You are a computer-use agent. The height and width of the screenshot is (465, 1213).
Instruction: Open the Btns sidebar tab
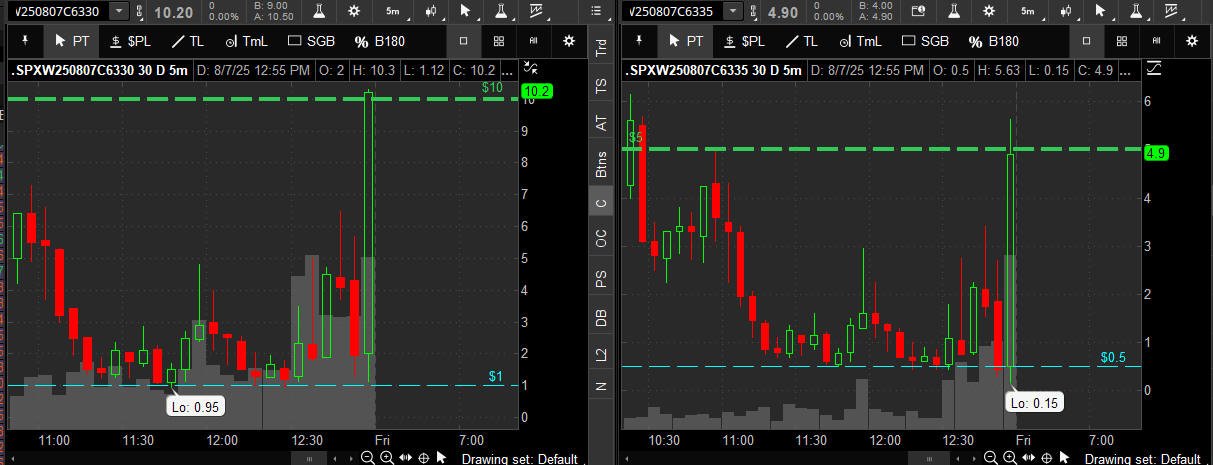[x=601, y=163]
